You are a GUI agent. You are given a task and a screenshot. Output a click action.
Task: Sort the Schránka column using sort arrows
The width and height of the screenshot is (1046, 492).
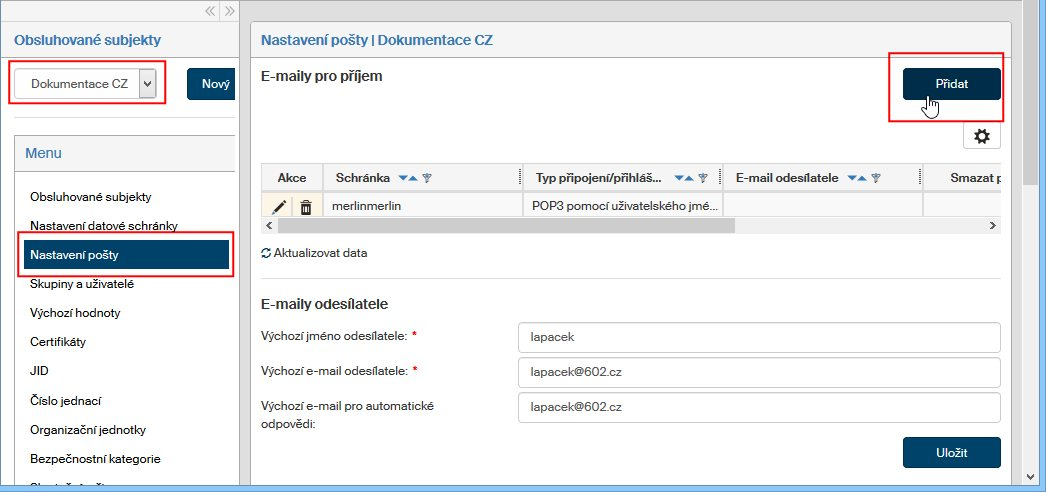click(x=408, y=178)
